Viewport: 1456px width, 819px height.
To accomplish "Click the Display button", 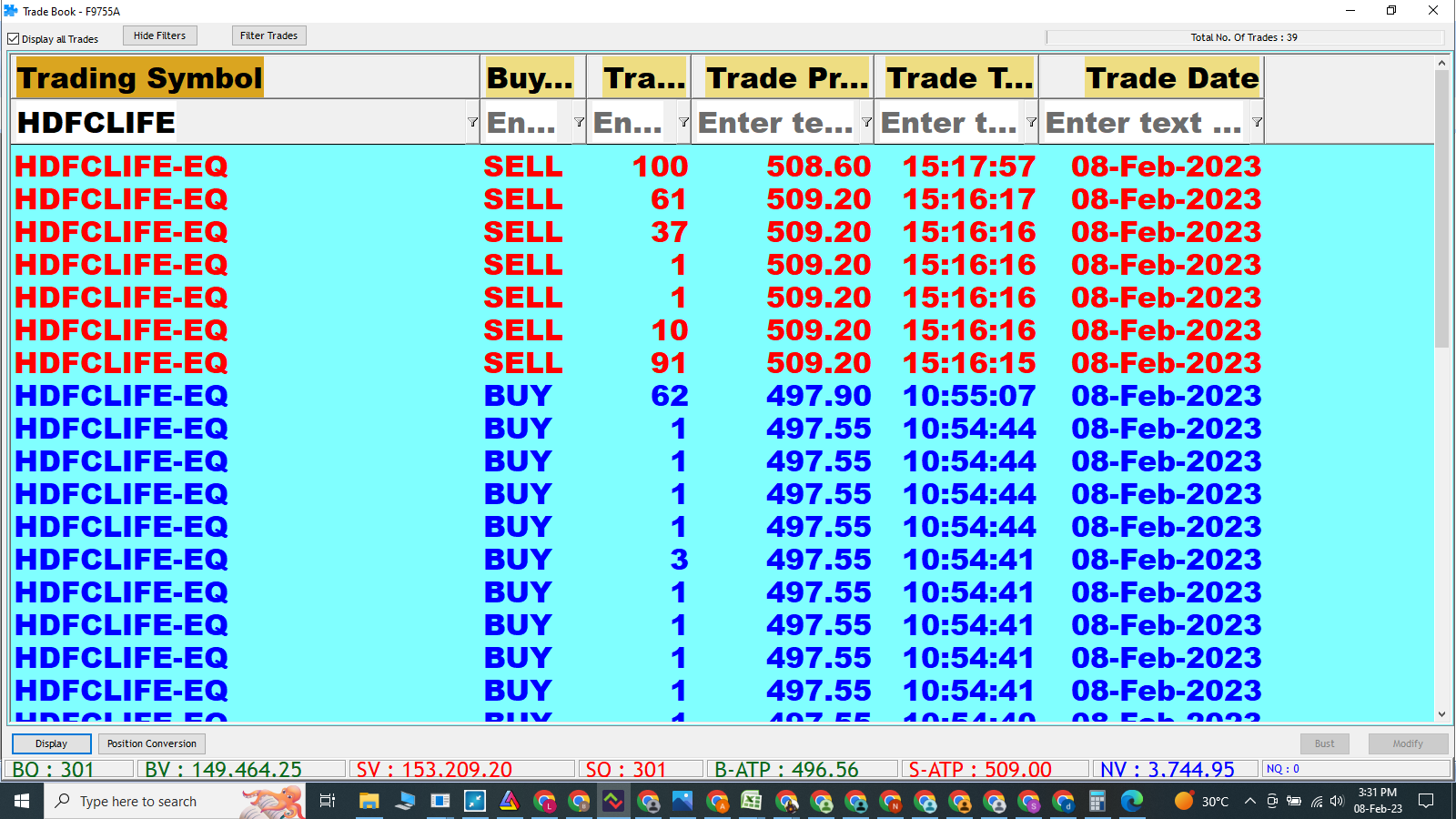I will 51,743.
